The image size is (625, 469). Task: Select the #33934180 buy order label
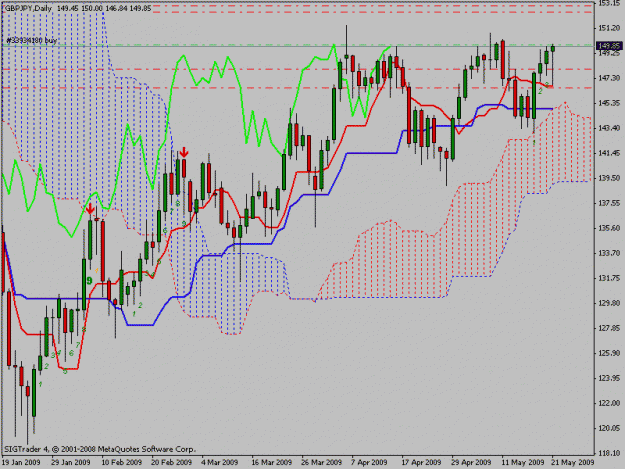click(x=31, y=41)
